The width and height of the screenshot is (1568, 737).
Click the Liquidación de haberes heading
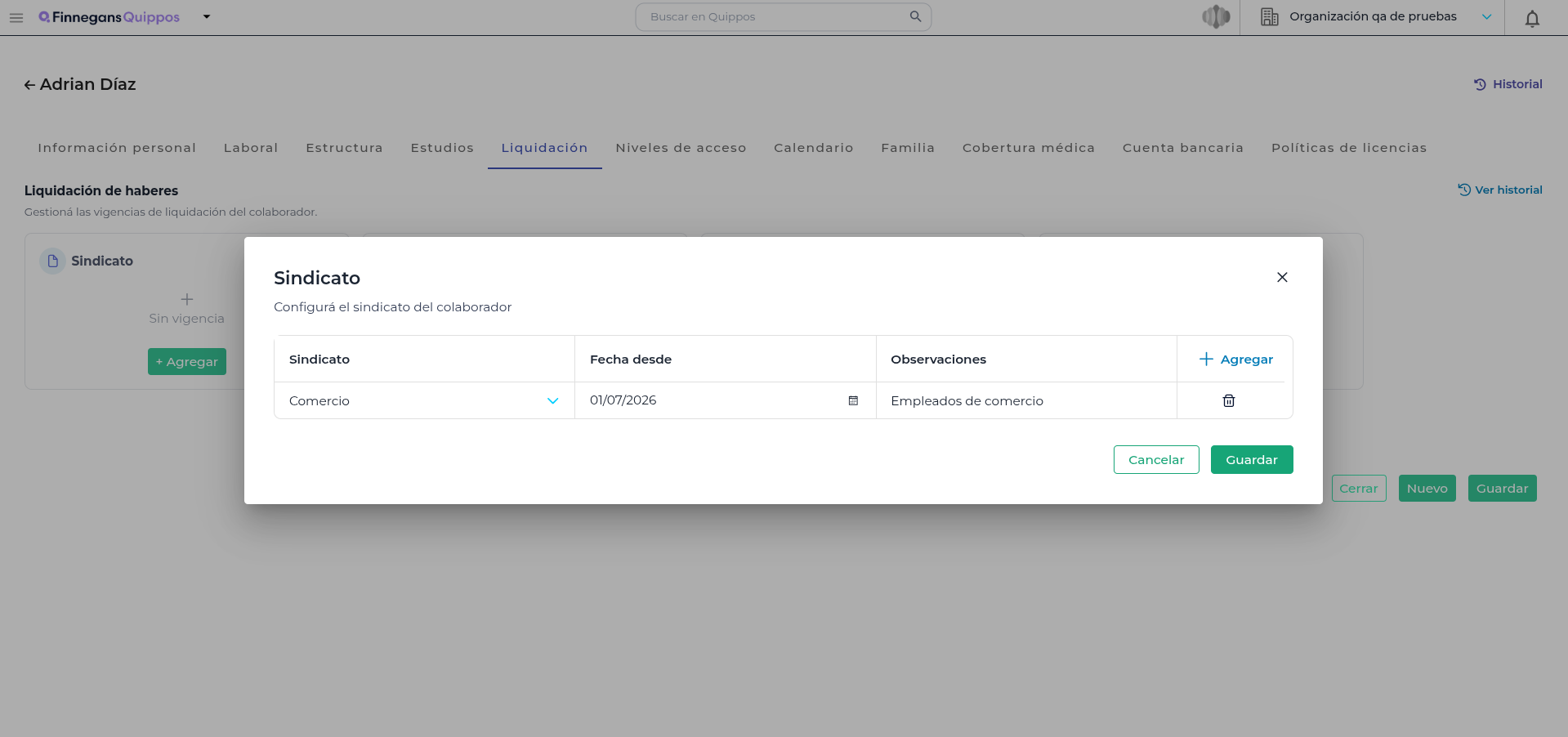click(x=101, y=190)
